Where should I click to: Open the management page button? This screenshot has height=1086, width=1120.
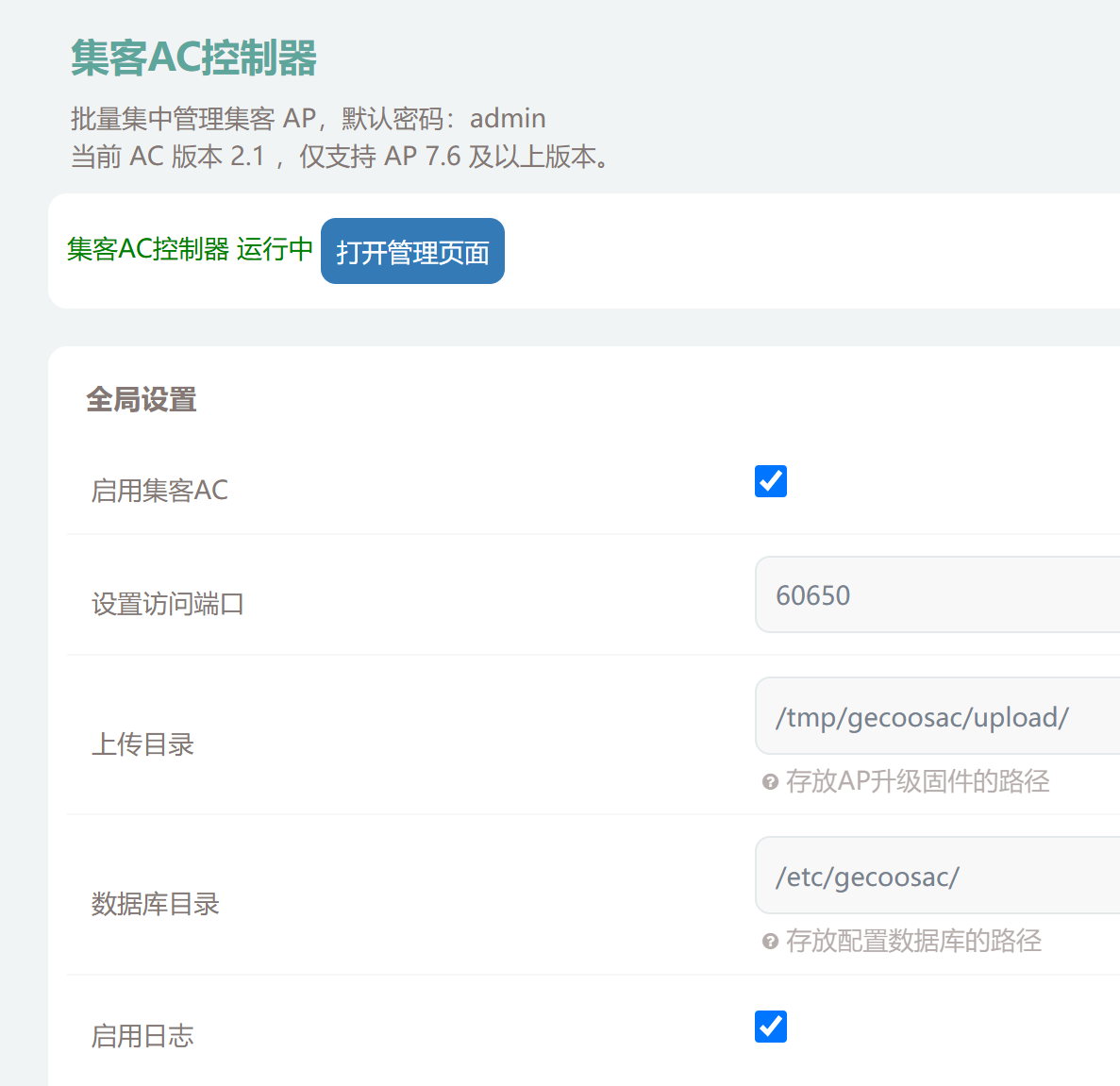(x=412, y=251)
